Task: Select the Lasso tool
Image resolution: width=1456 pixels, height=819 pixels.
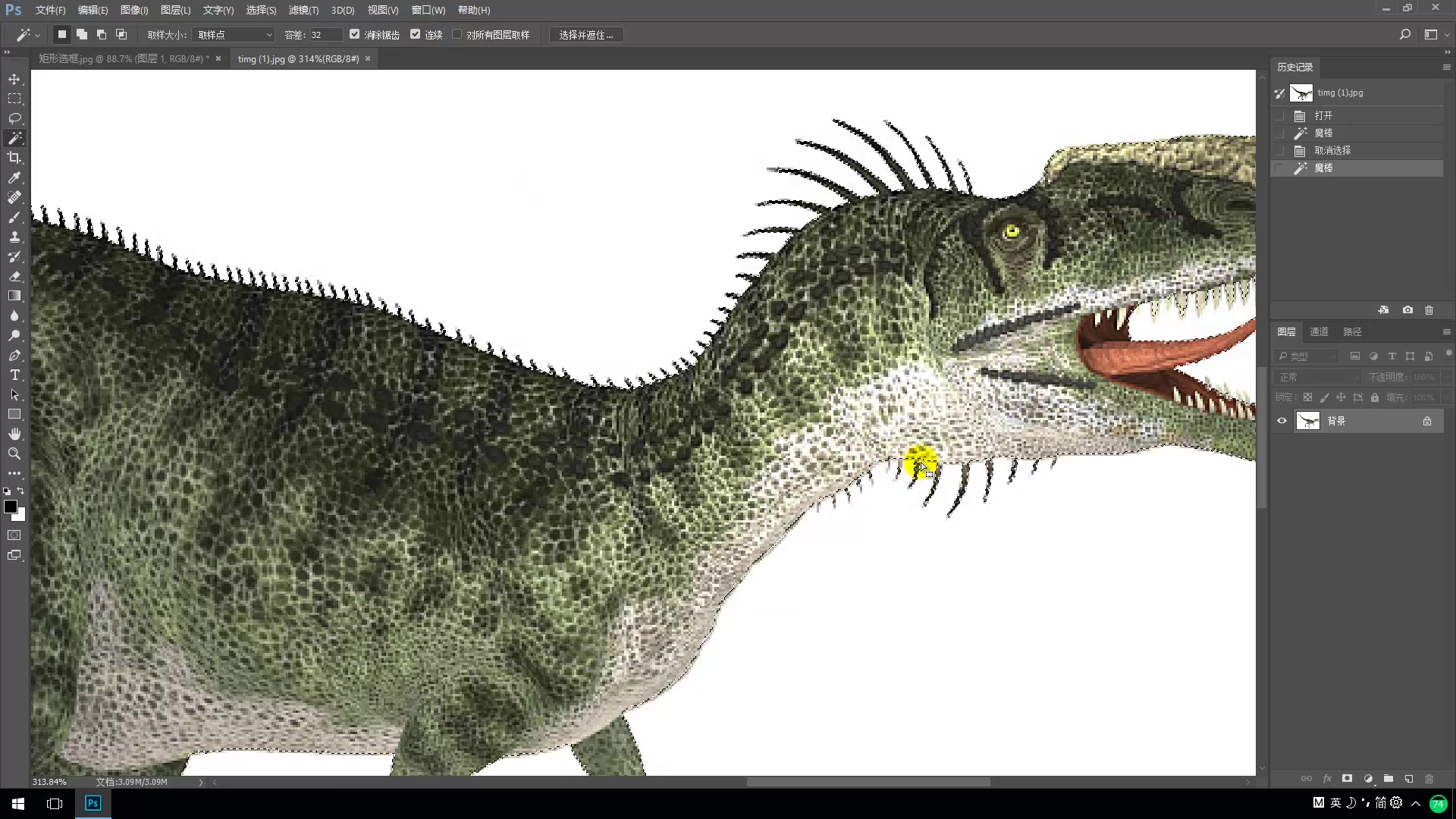Action: 14,118
